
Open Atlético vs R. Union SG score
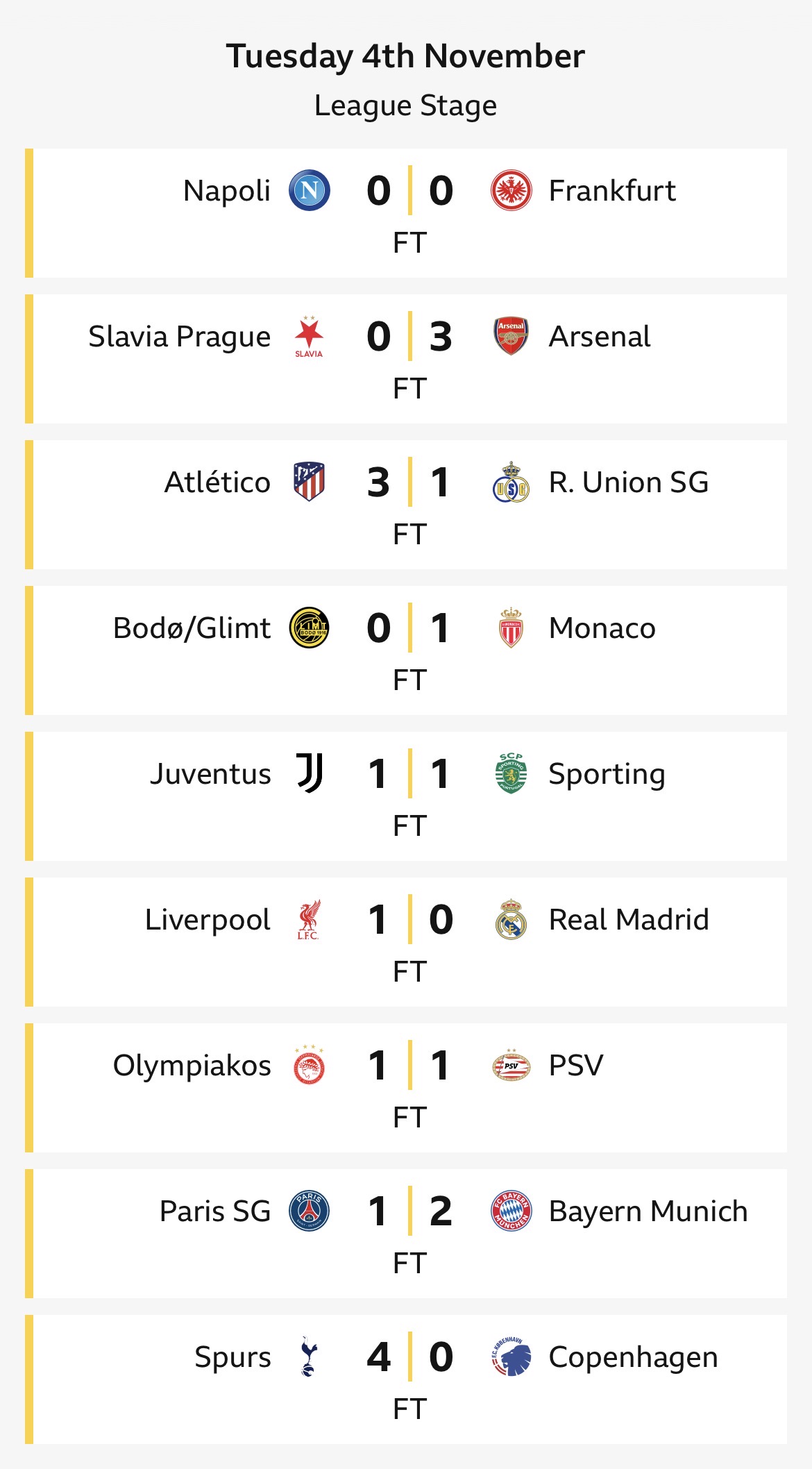409,482
